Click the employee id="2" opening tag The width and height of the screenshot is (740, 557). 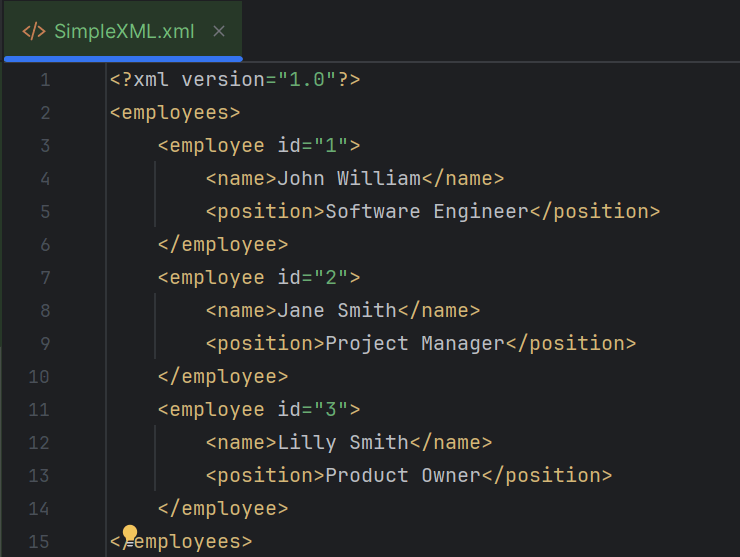pyautogui.click(x=258, y=278)
